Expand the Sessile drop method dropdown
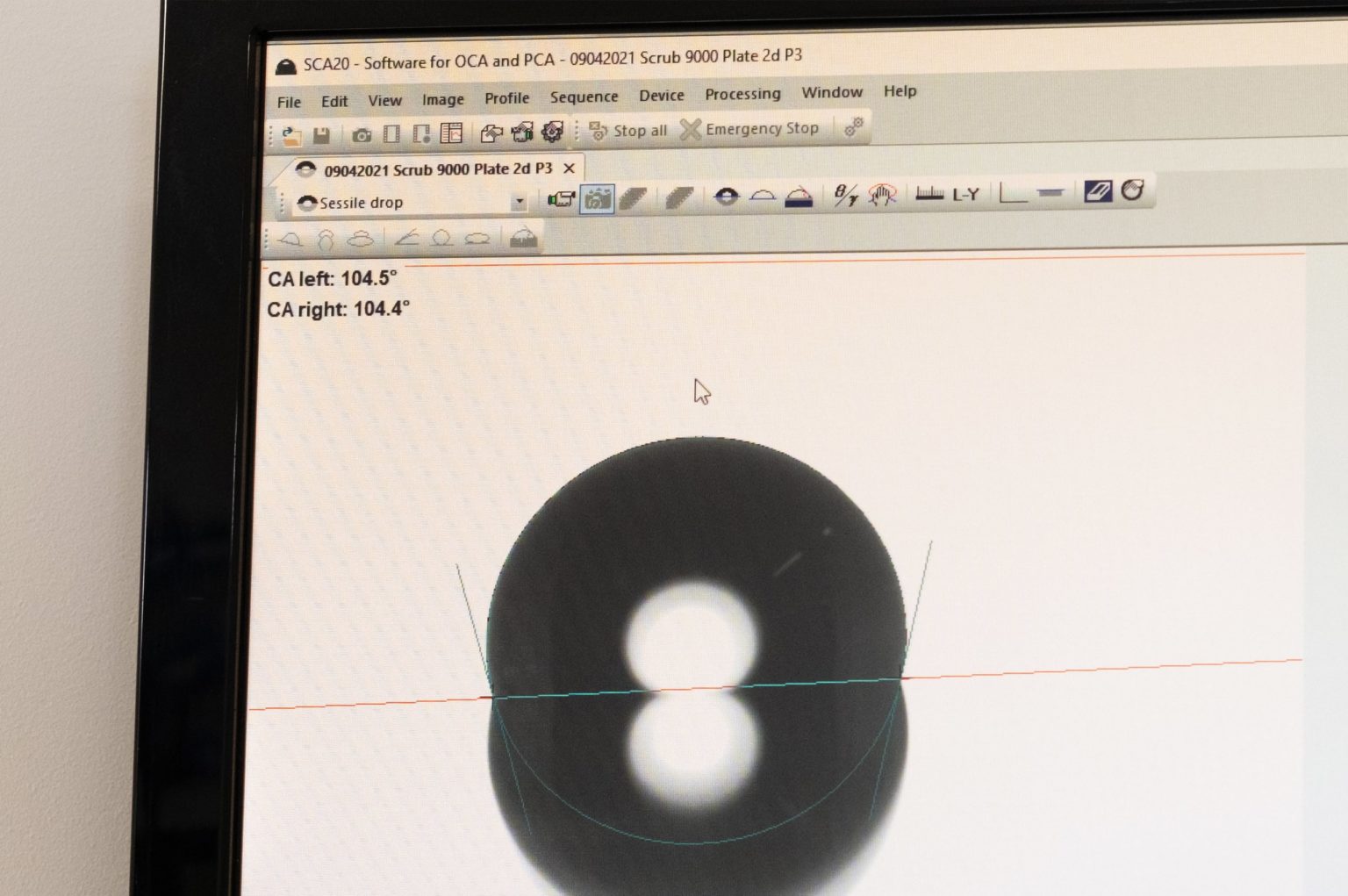Image resolution: width=1348 pixels, height=896 pixels. 519,202
